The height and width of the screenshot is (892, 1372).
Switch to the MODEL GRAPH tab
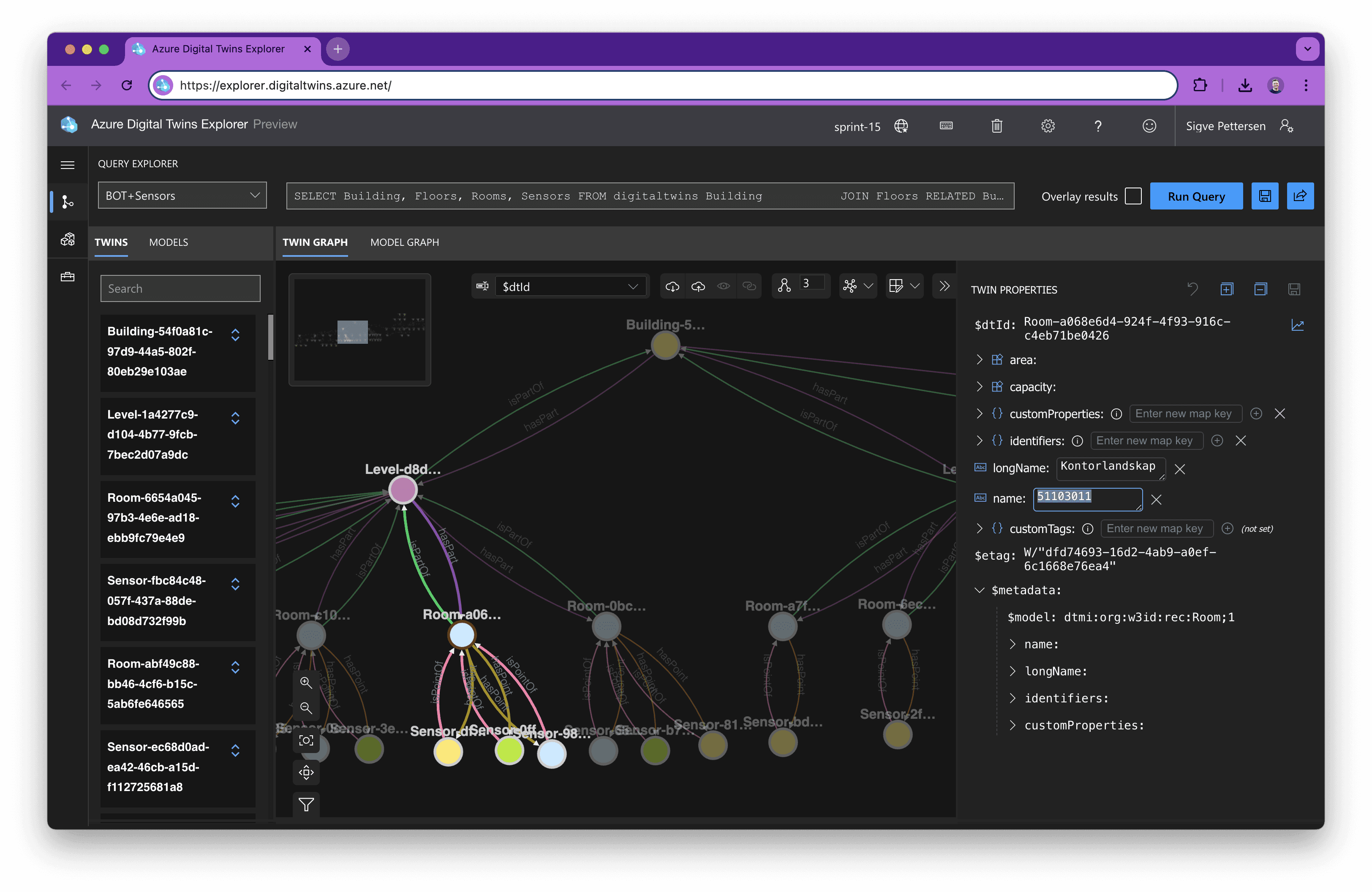point(404,242)
